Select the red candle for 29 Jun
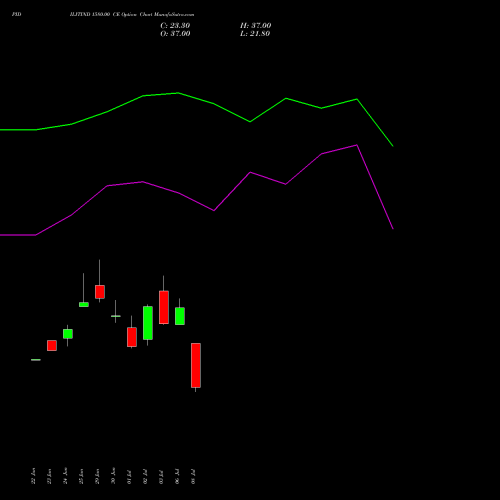Viewport: 500px width, 500px height. [x=100, y=292]
